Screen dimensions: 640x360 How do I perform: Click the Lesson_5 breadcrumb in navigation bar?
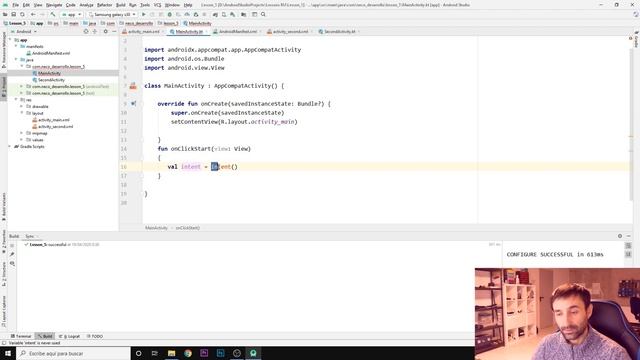(x=15, y=23)
